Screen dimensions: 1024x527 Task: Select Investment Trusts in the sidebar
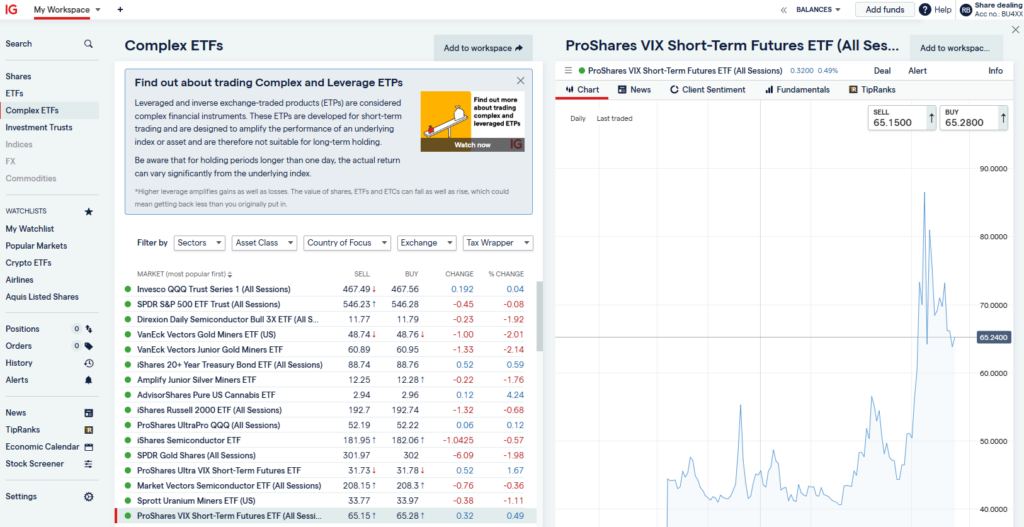click(x=39, y=127)
